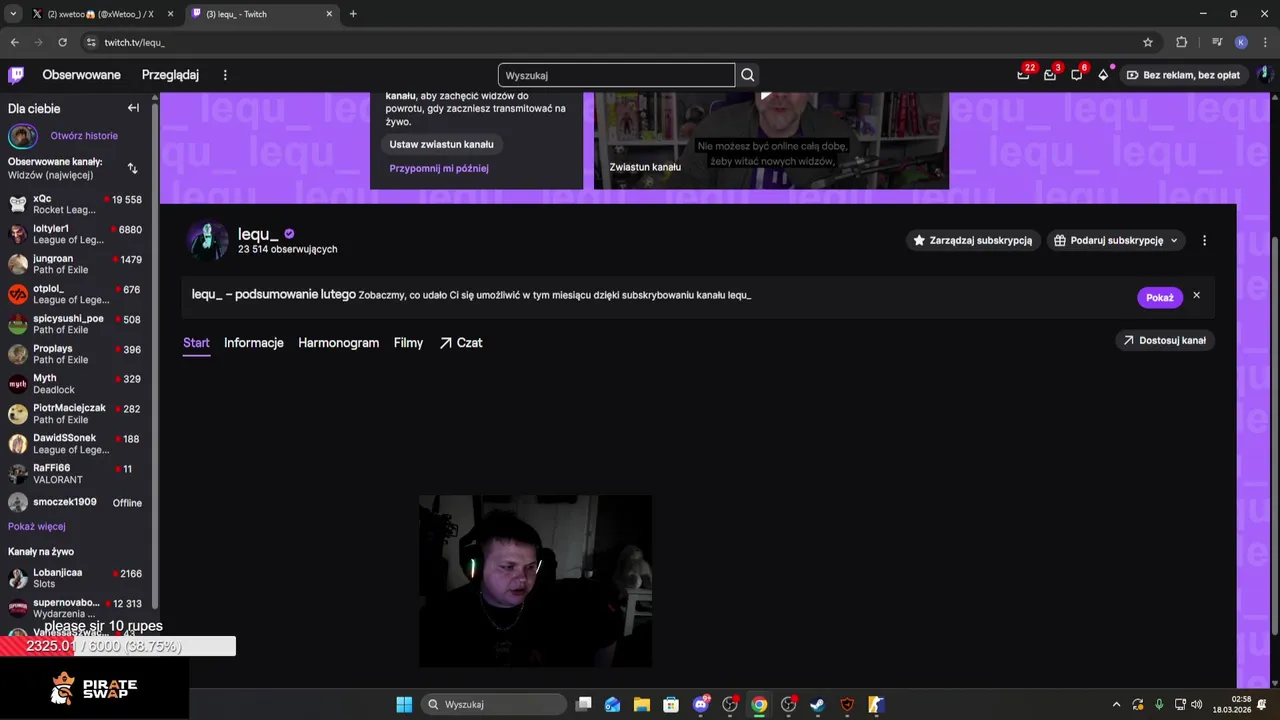
Task: Click Ustaw zwiastun kanału button
Action: coord(441,144)
